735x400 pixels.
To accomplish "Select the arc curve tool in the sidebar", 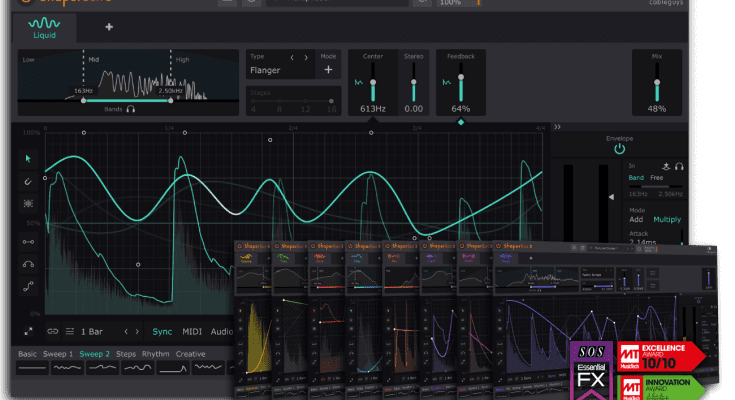I will 28,264.
